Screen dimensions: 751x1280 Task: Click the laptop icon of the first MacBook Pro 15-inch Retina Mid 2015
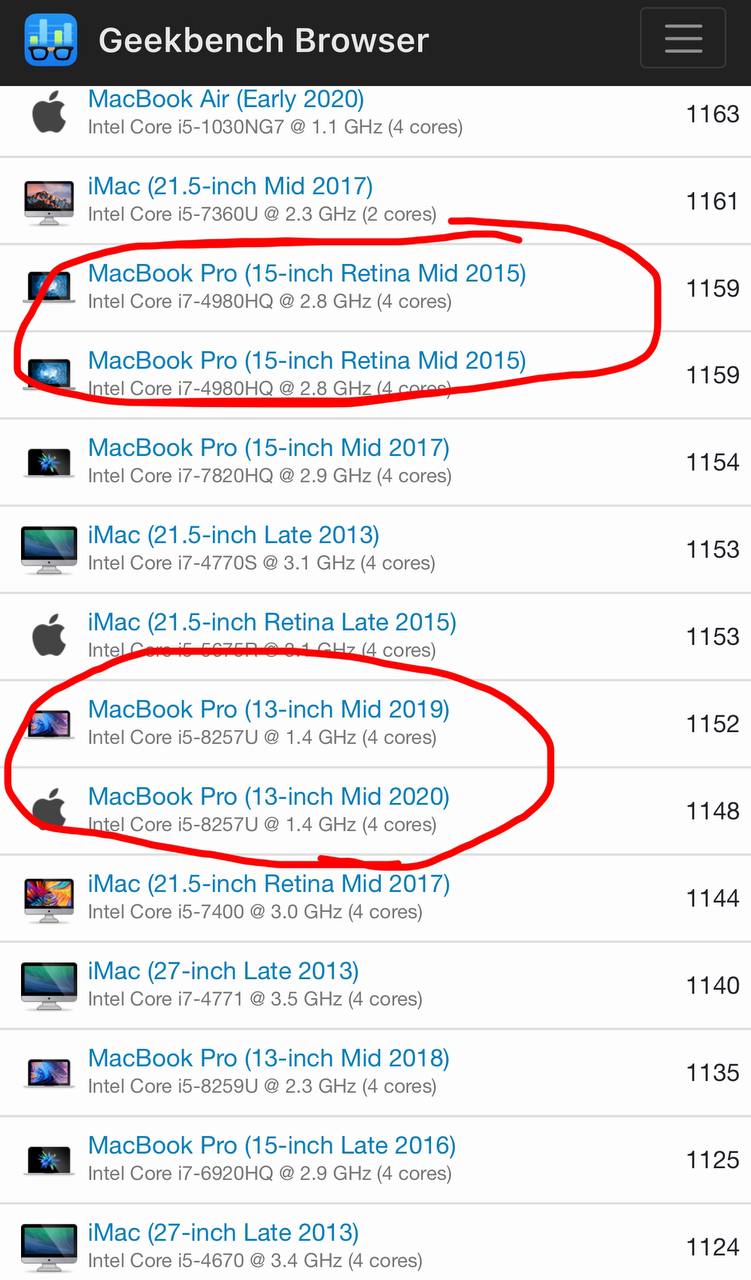(49, 288)
